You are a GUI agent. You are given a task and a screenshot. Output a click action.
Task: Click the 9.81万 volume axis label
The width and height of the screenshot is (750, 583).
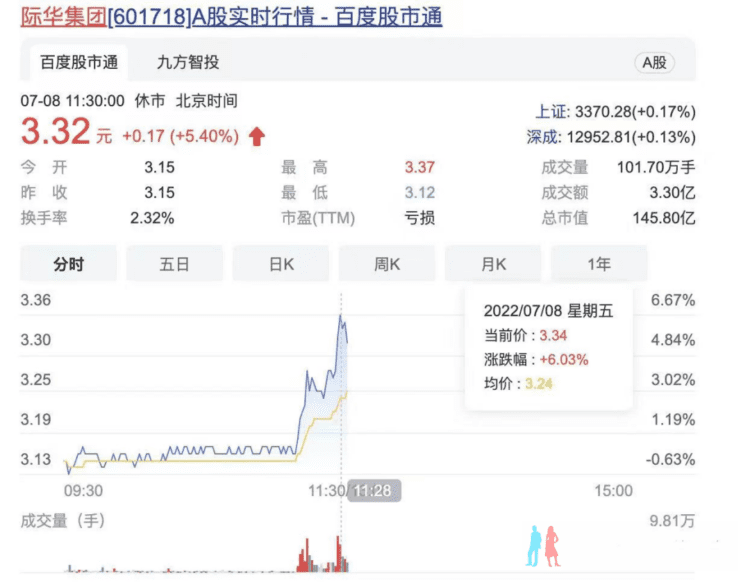[x=672, y=521]
